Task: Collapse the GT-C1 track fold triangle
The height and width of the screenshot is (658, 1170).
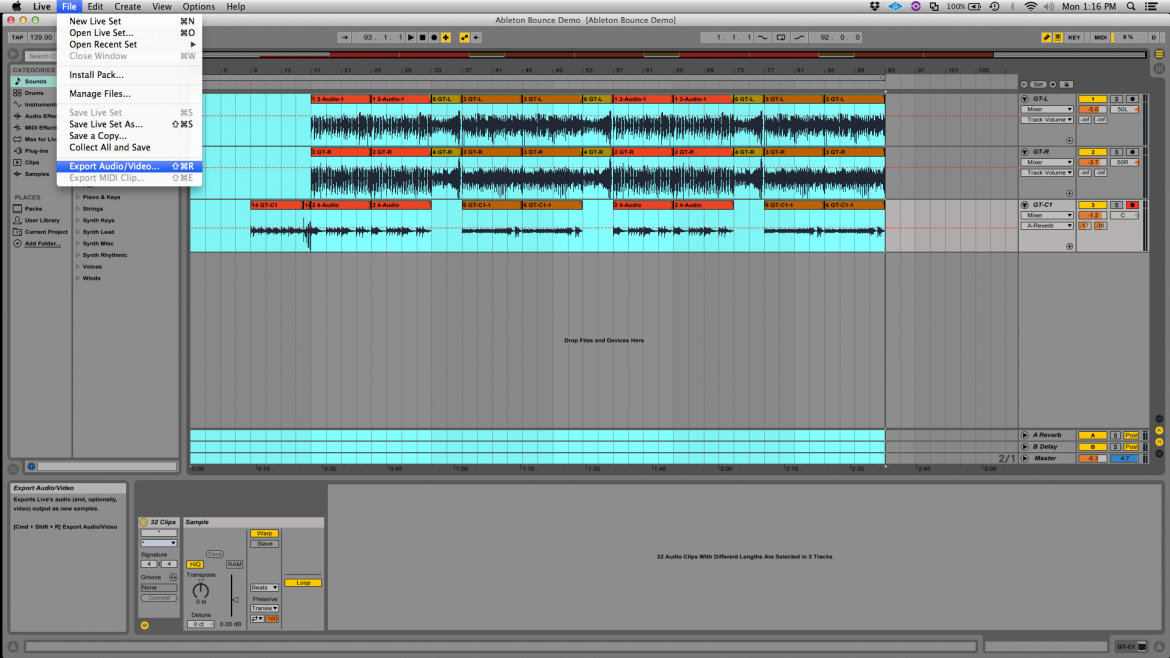Action: [1024, 205]
